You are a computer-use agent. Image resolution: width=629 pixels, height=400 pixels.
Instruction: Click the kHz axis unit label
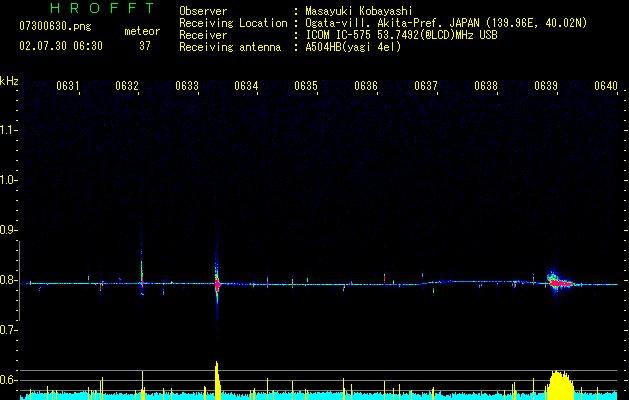pyautogui.click(x=9, y=81)
